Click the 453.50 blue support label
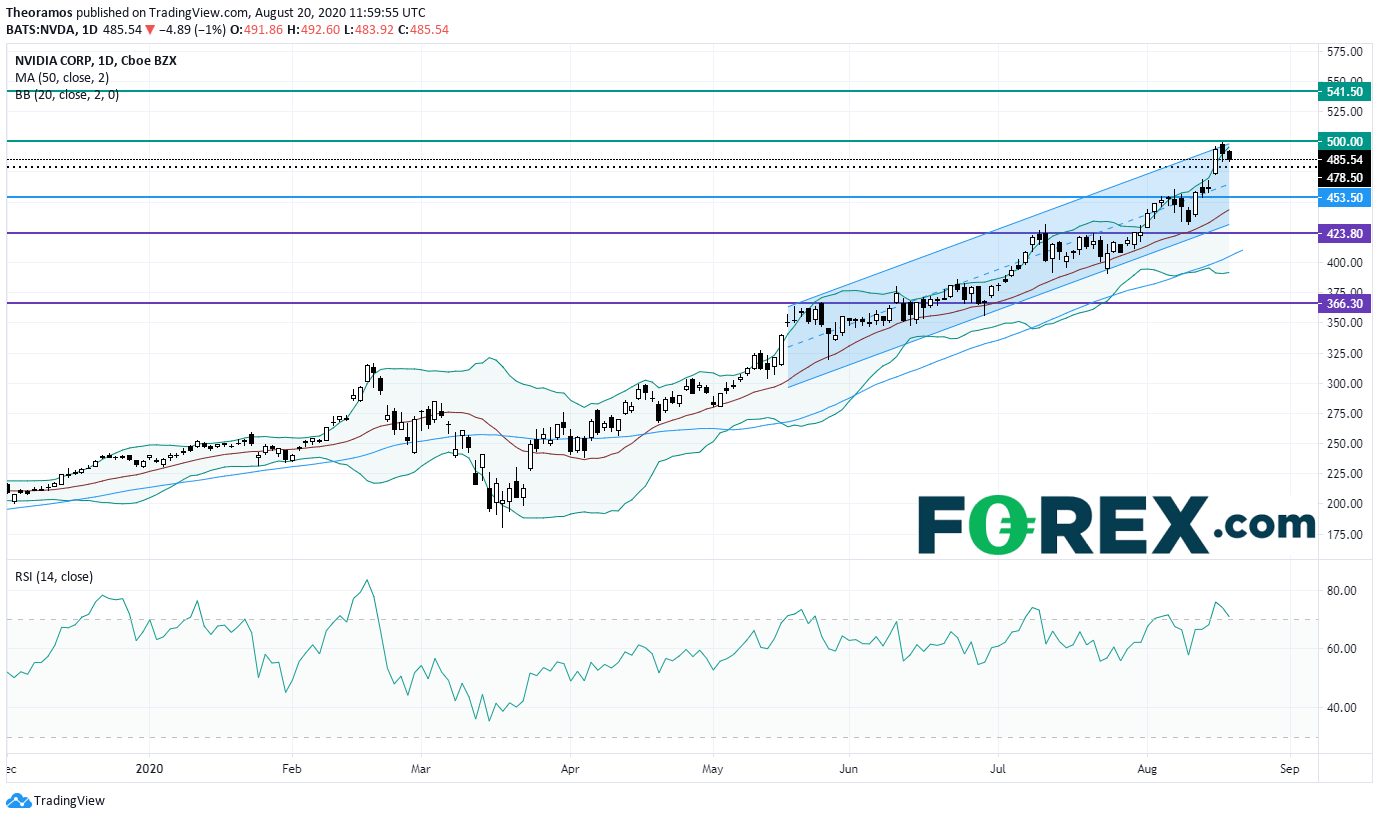The image size is (1379, 819). 1344,198
